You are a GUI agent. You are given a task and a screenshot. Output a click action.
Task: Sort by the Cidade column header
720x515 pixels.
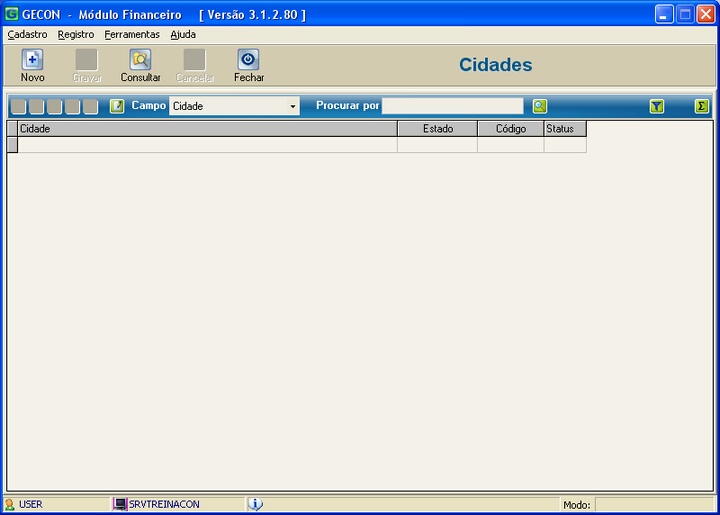pos(207,129)
